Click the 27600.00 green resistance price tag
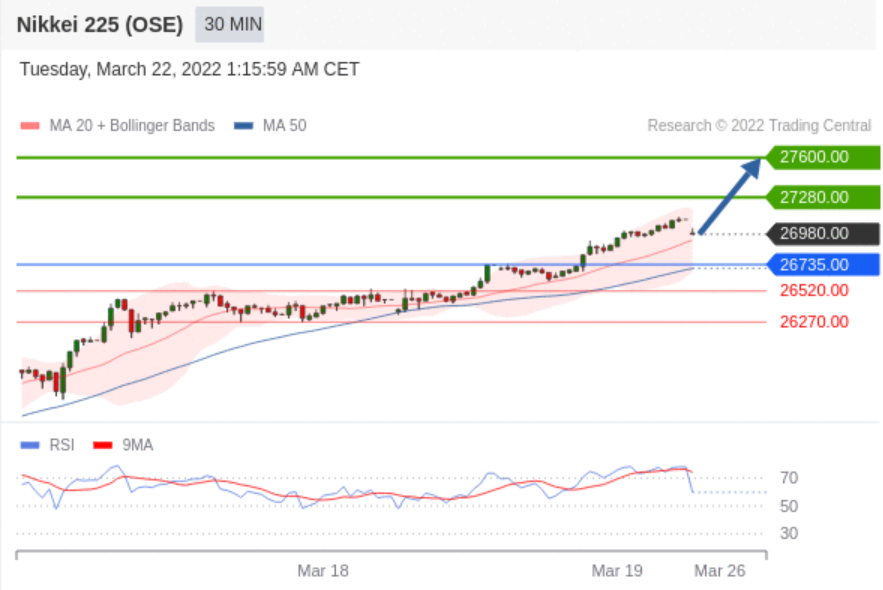The width and height of the screenshot is (883, 590). coord(823,157)
